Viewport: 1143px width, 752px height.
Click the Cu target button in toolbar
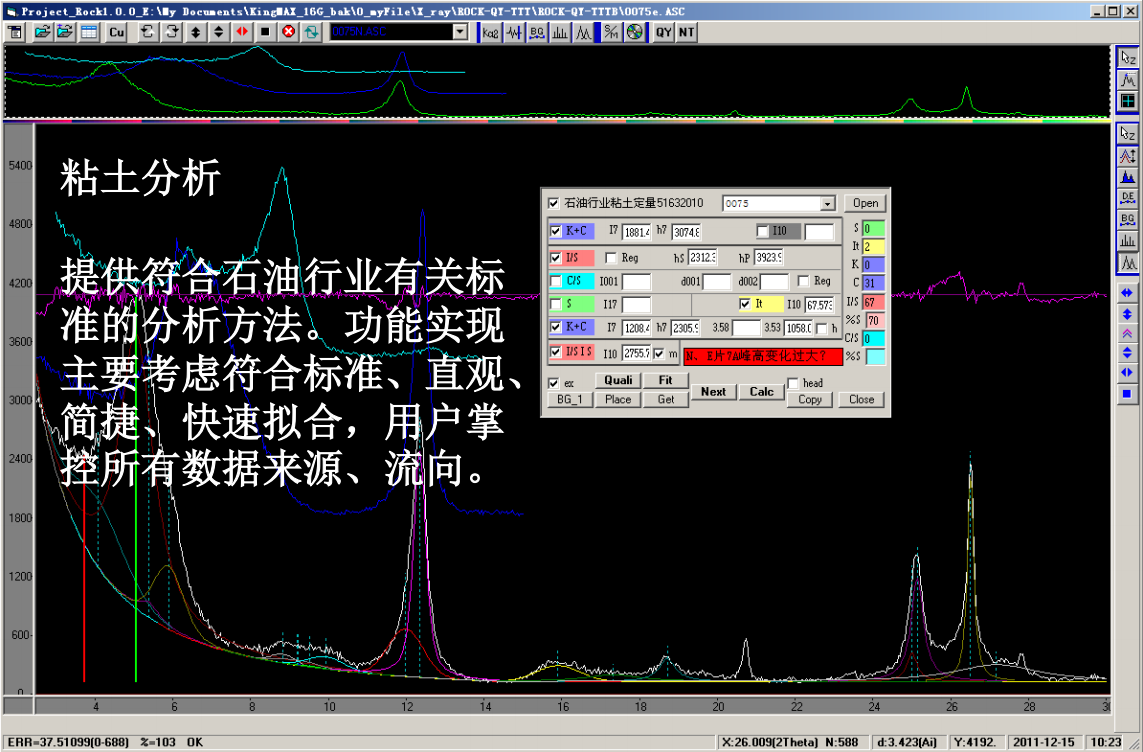(117, 32)
